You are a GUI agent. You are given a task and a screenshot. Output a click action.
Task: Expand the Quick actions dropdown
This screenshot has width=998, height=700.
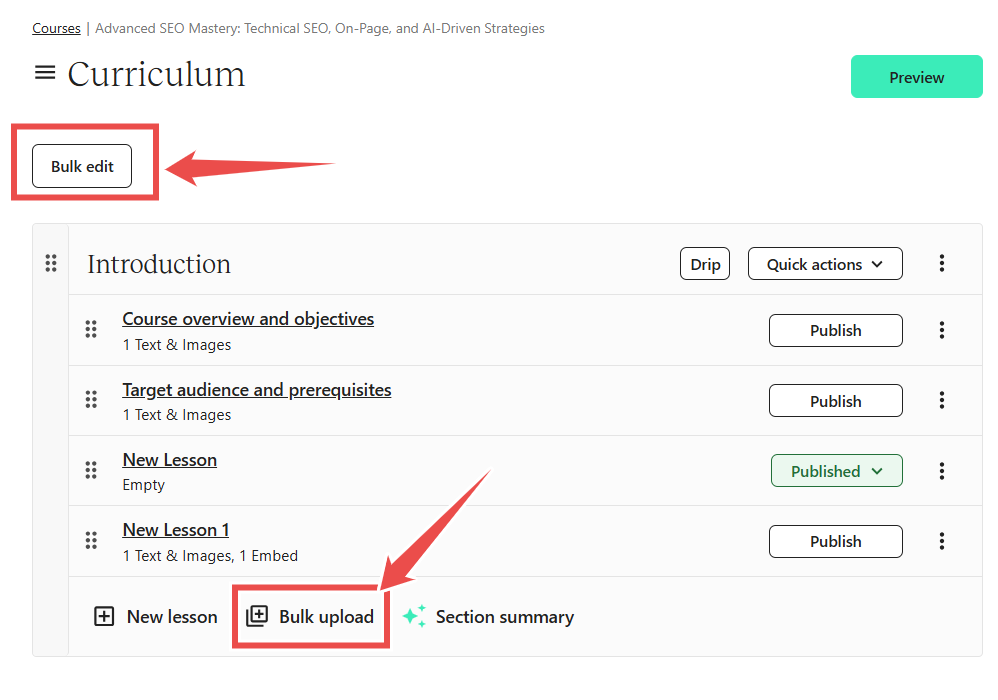point(825,263)
